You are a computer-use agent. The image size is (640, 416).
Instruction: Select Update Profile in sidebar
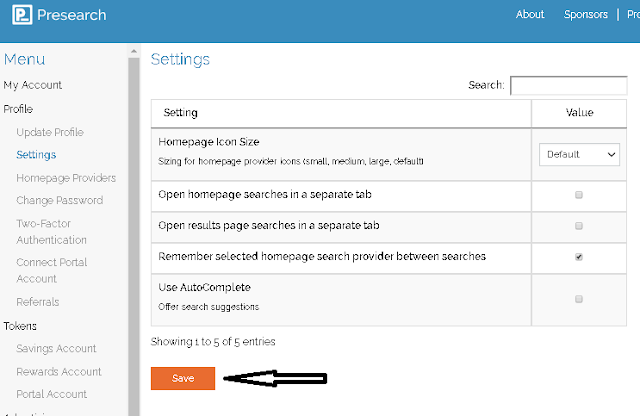coord(50,132)
